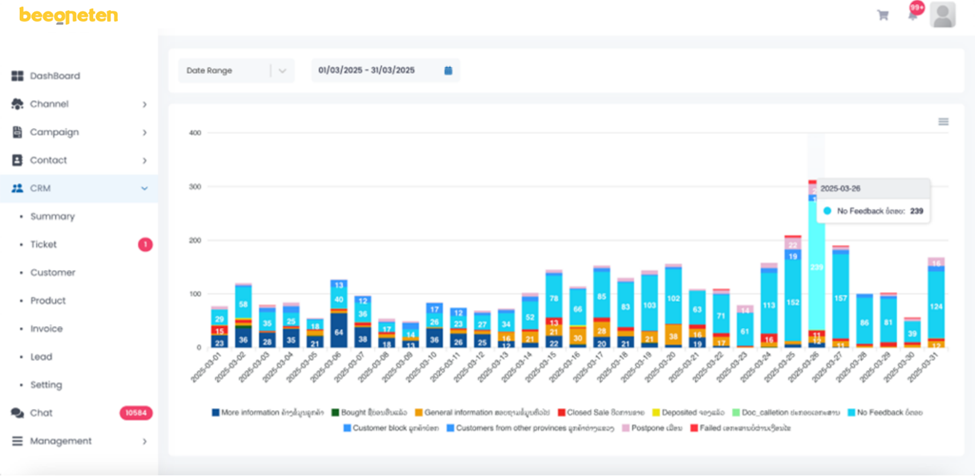Click the beeneten logo link
The width and height of the screenshot is (975, 476).
68,16
